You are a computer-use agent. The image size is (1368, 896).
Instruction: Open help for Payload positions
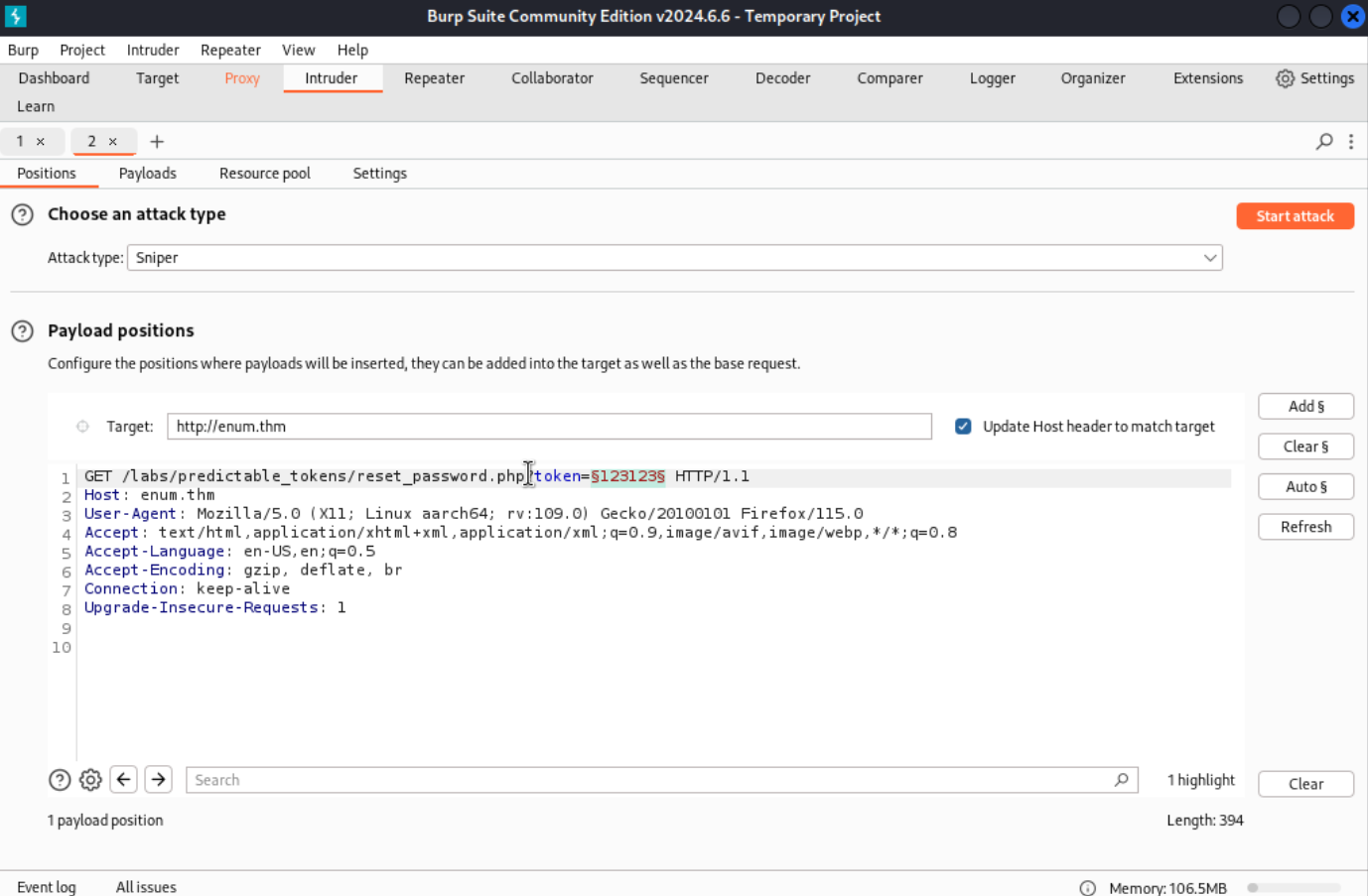coord(22,331)
